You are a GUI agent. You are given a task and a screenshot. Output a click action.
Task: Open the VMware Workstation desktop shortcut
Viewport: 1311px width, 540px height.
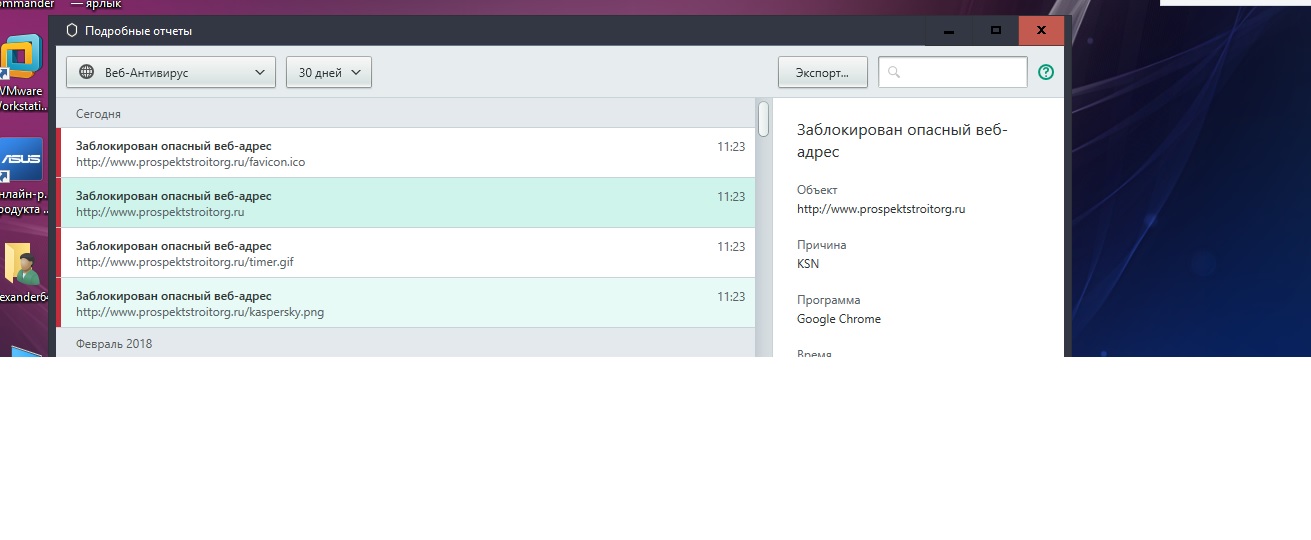22,74
